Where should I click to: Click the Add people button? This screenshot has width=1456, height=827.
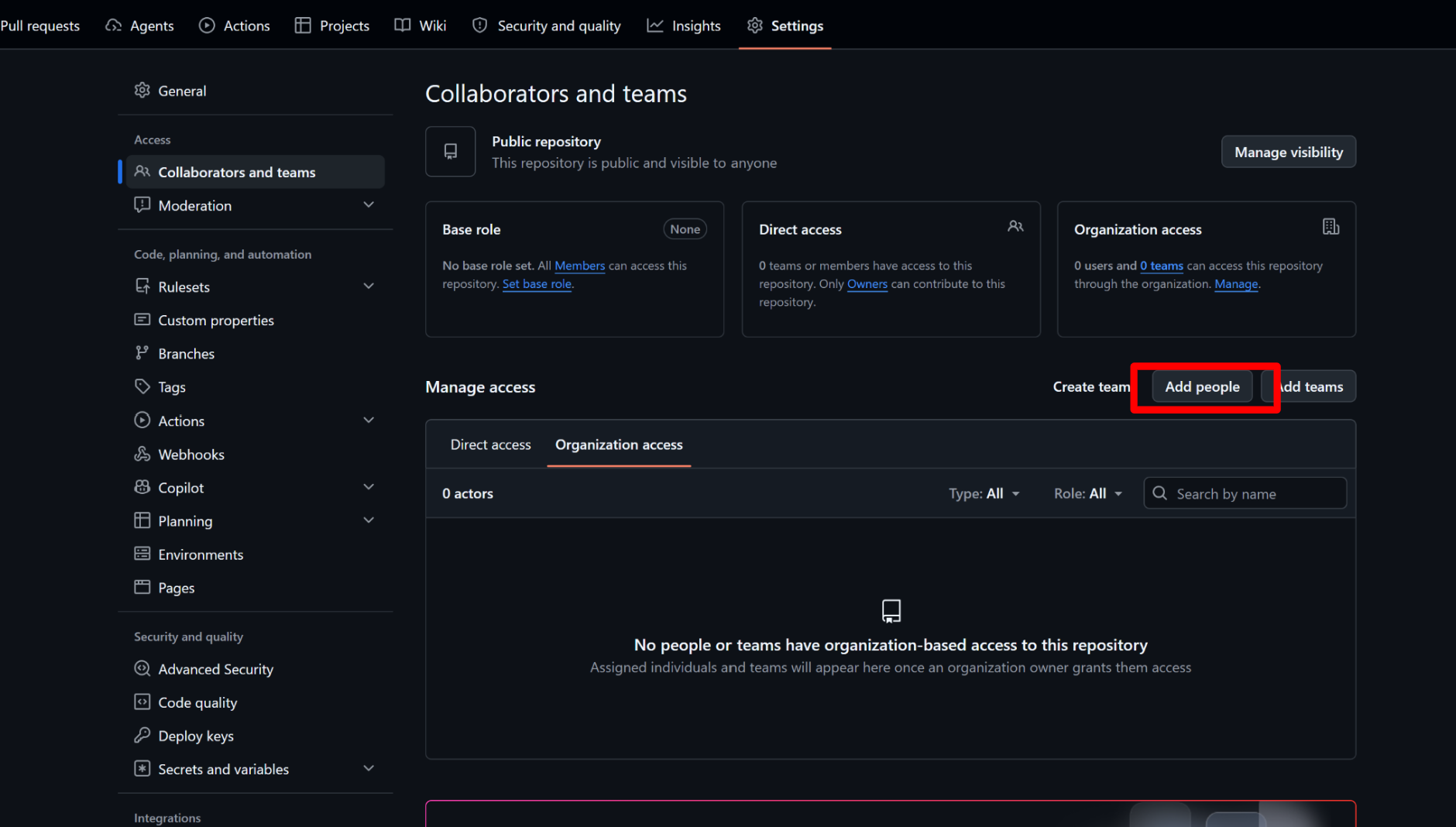pos(1202,386)
